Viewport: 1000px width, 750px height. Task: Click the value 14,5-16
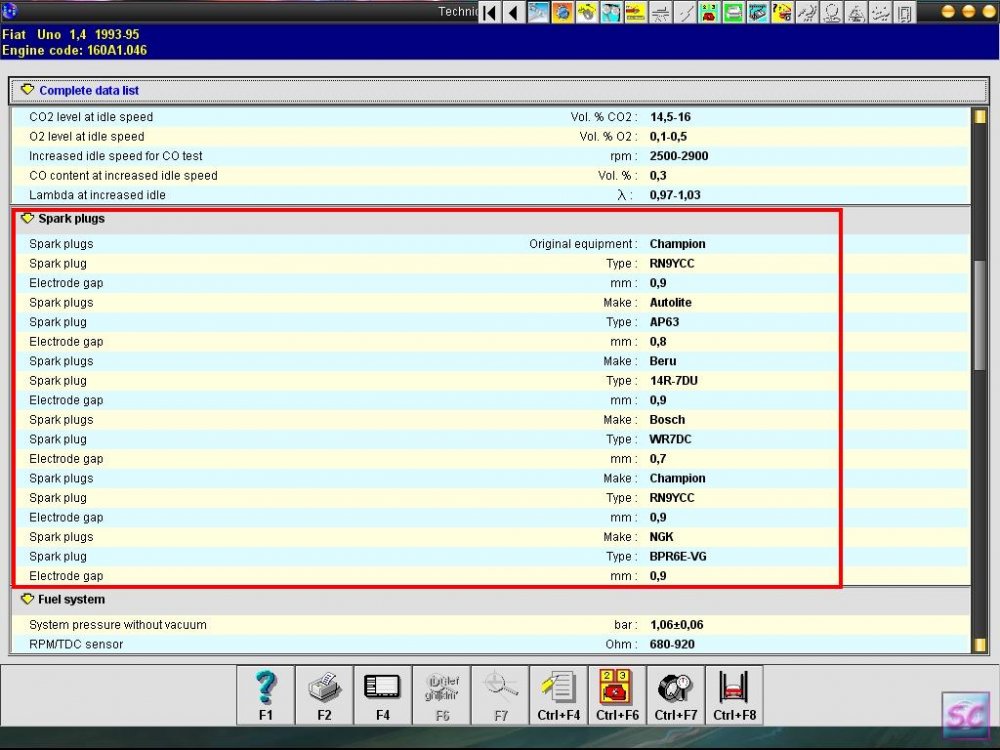tap(670, 117)
